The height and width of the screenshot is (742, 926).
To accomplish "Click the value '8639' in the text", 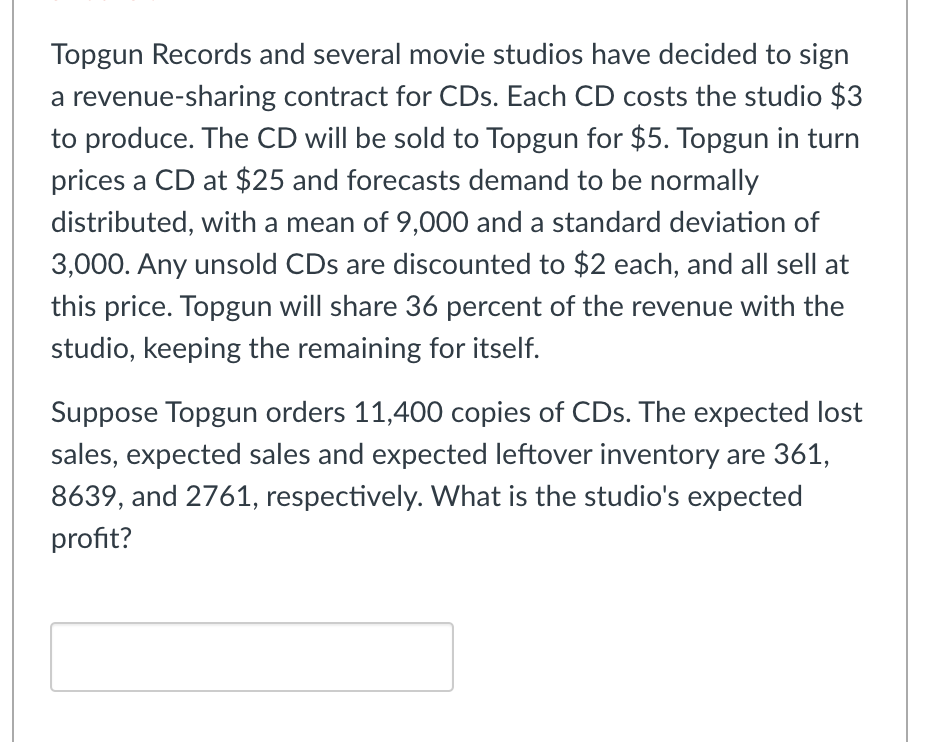I will [86, 496].
